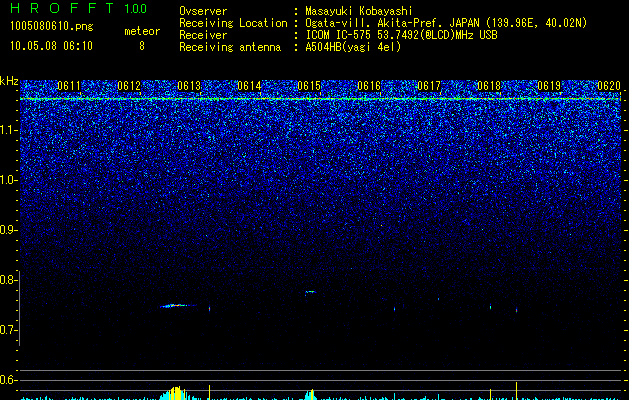Click the Ovserver label
629x400 pixels.
203,11
